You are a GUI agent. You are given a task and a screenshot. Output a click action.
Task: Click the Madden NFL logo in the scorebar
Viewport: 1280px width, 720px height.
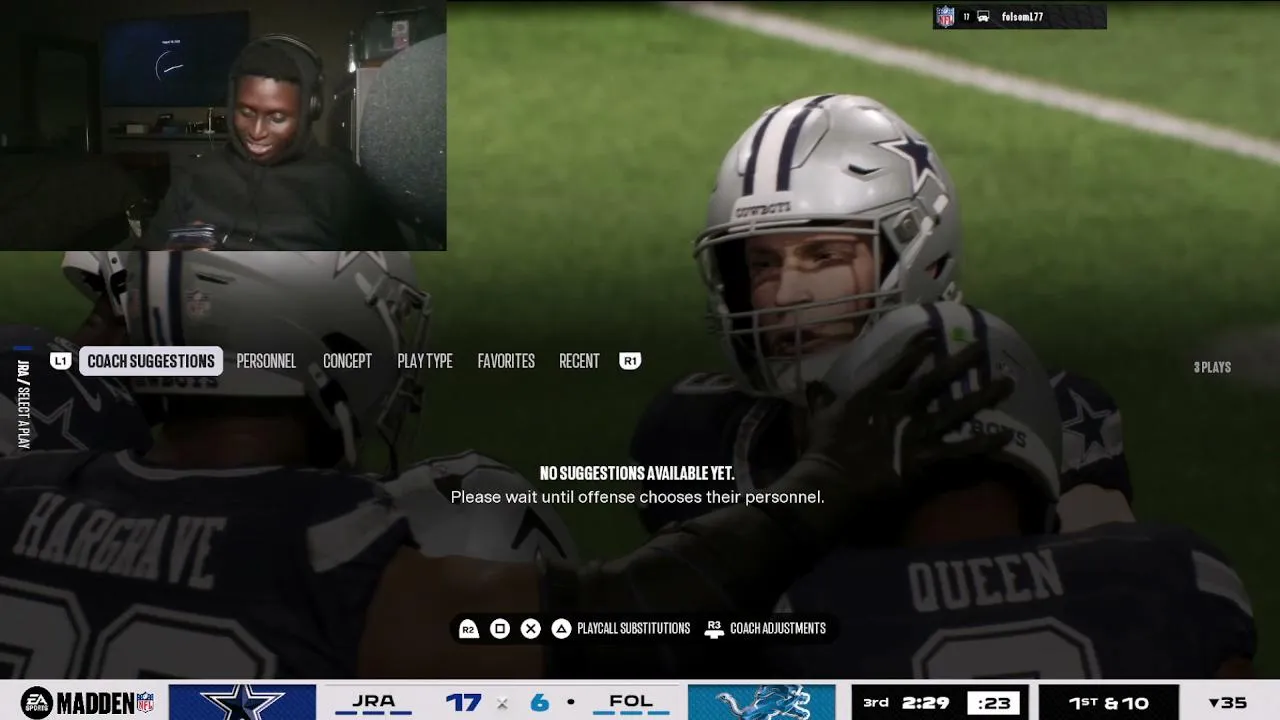pos(106,702)
